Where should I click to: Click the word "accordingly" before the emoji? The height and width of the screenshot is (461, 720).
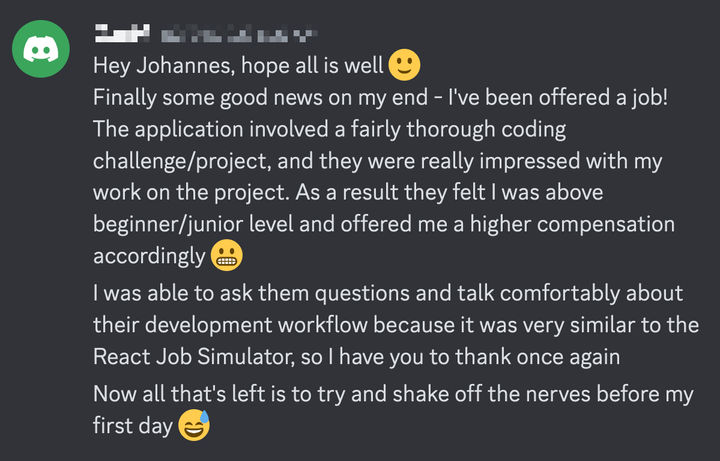click(x=149, y=256)
